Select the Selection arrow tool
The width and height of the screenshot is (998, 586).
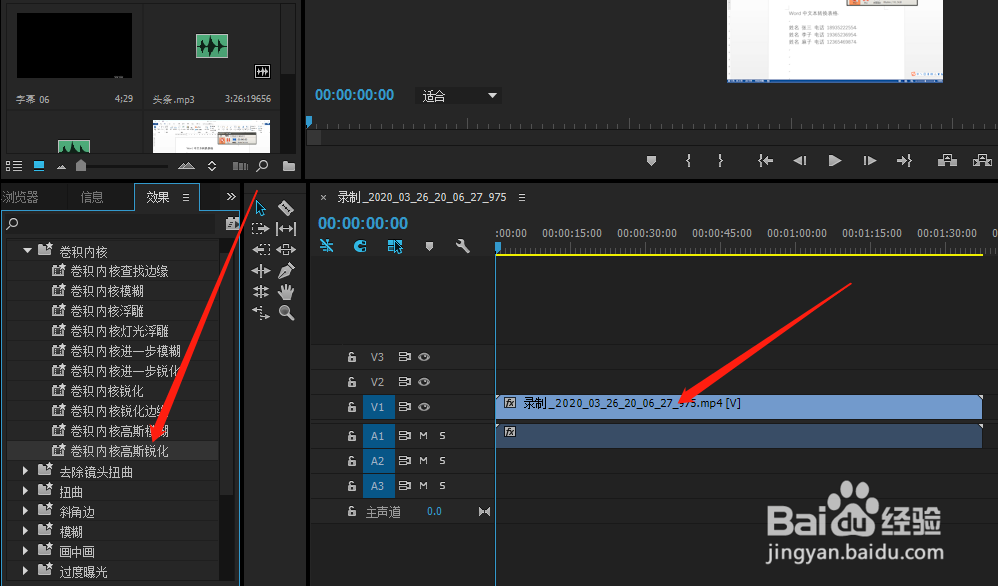(x=260, y=208)
